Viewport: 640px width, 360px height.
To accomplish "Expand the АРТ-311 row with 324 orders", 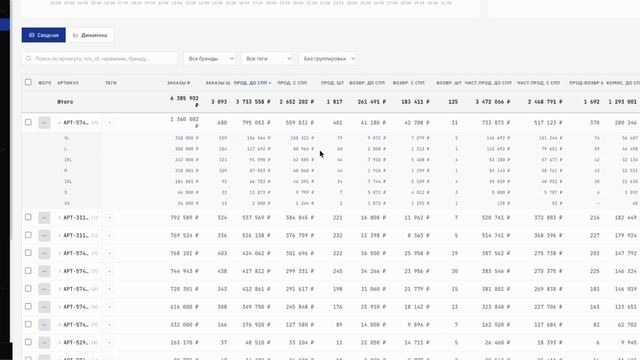I will [x=60, y=218].
